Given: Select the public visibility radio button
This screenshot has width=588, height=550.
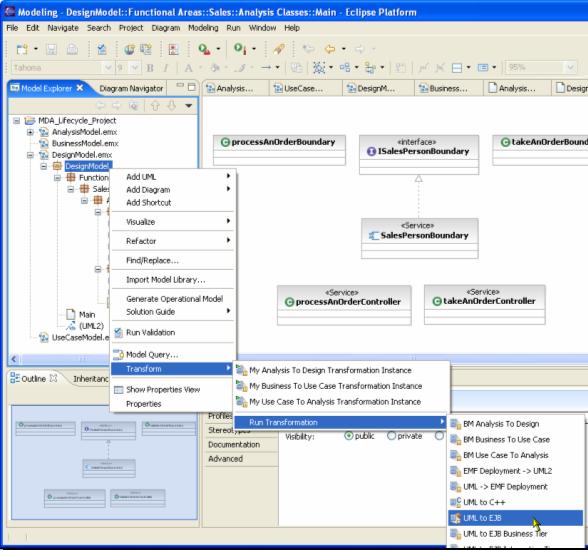Looking at the screenshot, I should (x=349, y=436).
